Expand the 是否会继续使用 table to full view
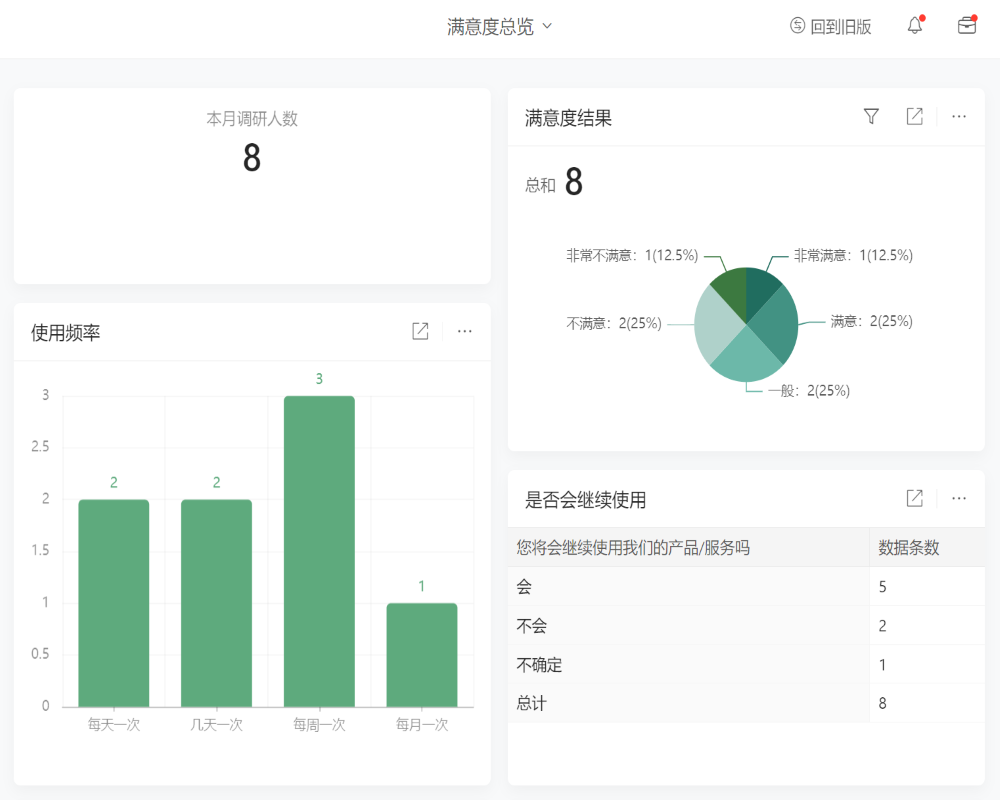Viewport: 1000px width, 800px height. point(914,498)
